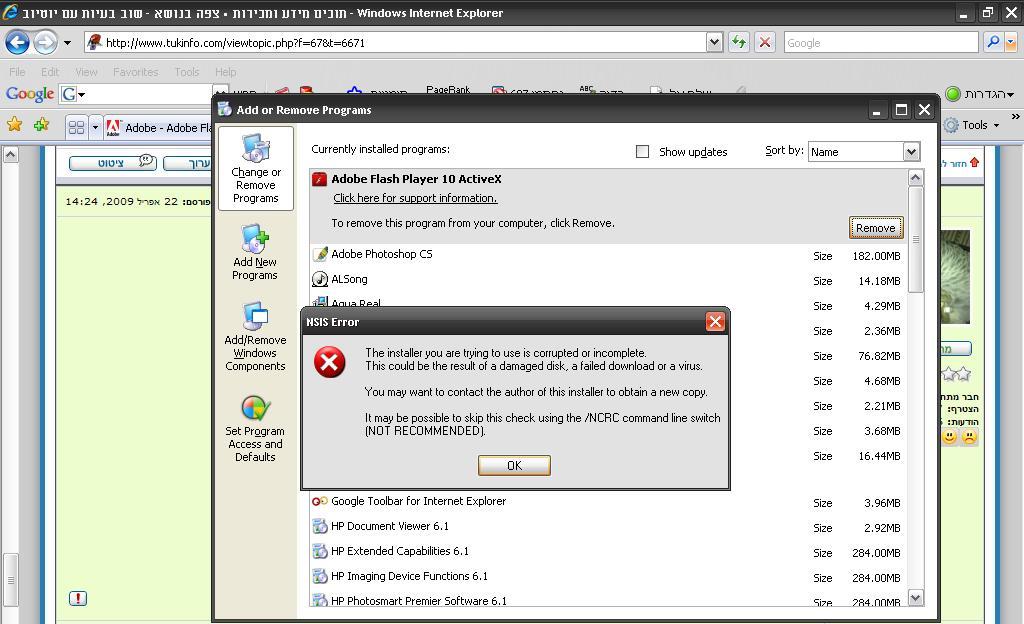Open Change or Remove Programs panel
Viewport: 1024px width, 624px height.
[x=256, y=168]
